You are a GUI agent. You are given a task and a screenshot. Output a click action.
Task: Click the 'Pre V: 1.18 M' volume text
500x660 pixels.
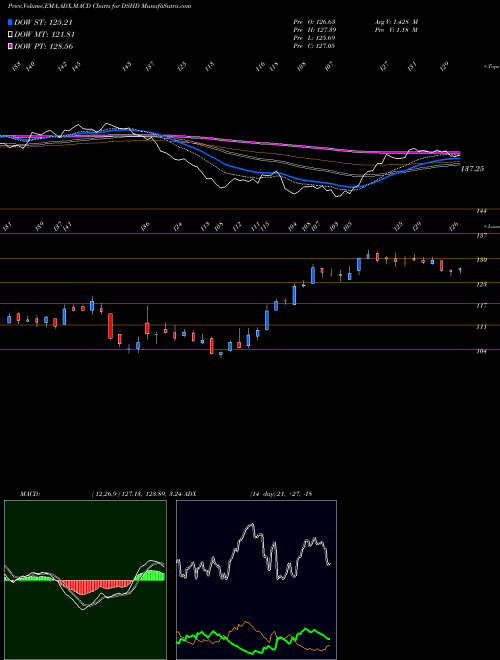tap(396, 30)
